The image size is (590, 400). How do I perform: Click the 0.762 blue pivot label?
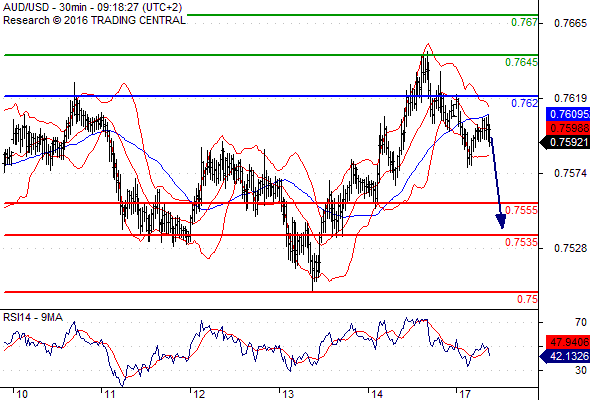pyautogui.click(x=525, y=103)
